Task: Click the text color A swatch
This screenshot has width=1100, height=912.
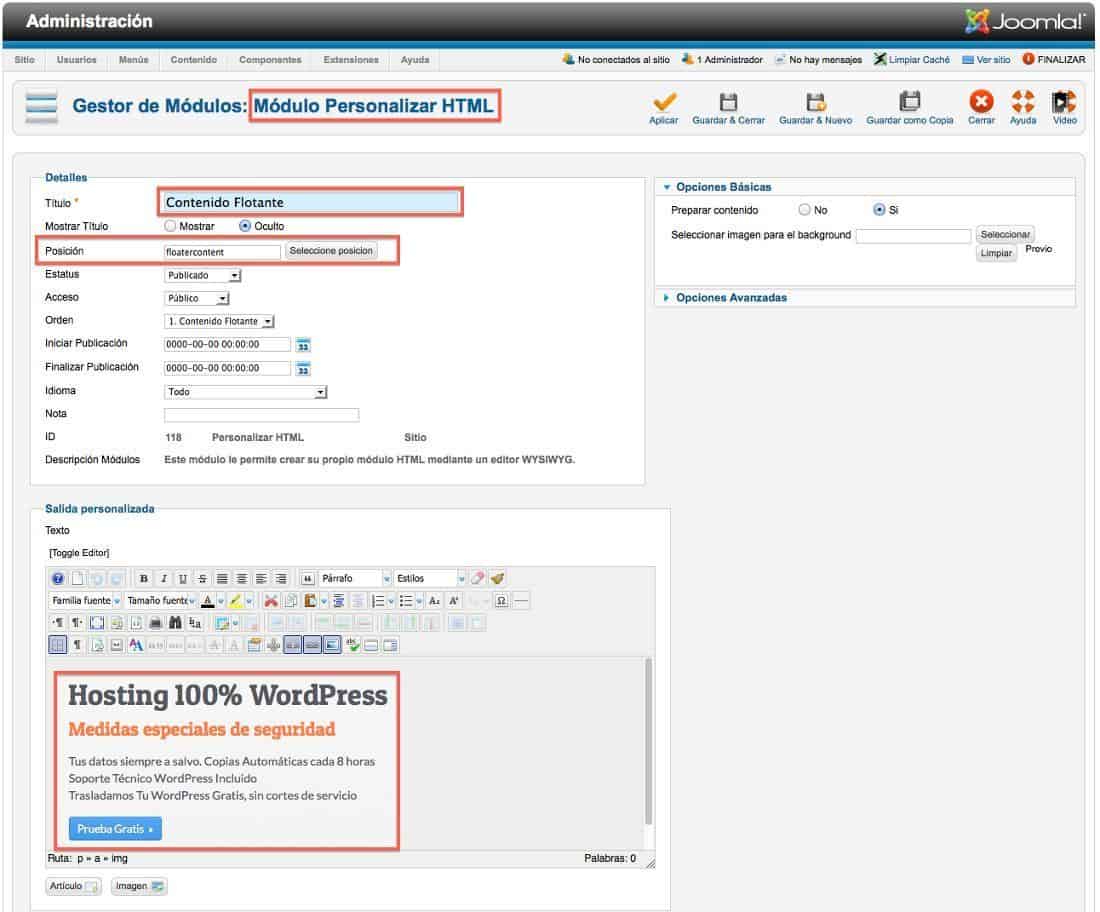Action: [208, 601]
